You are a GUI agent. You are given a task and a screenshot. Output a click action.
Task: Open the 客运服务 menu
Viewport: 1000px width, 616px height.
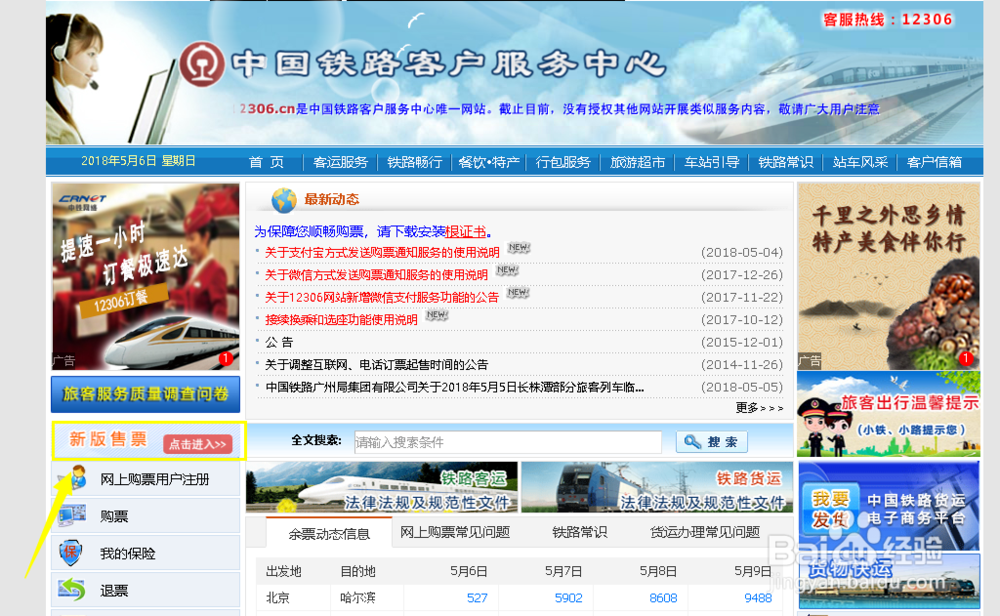341,162
